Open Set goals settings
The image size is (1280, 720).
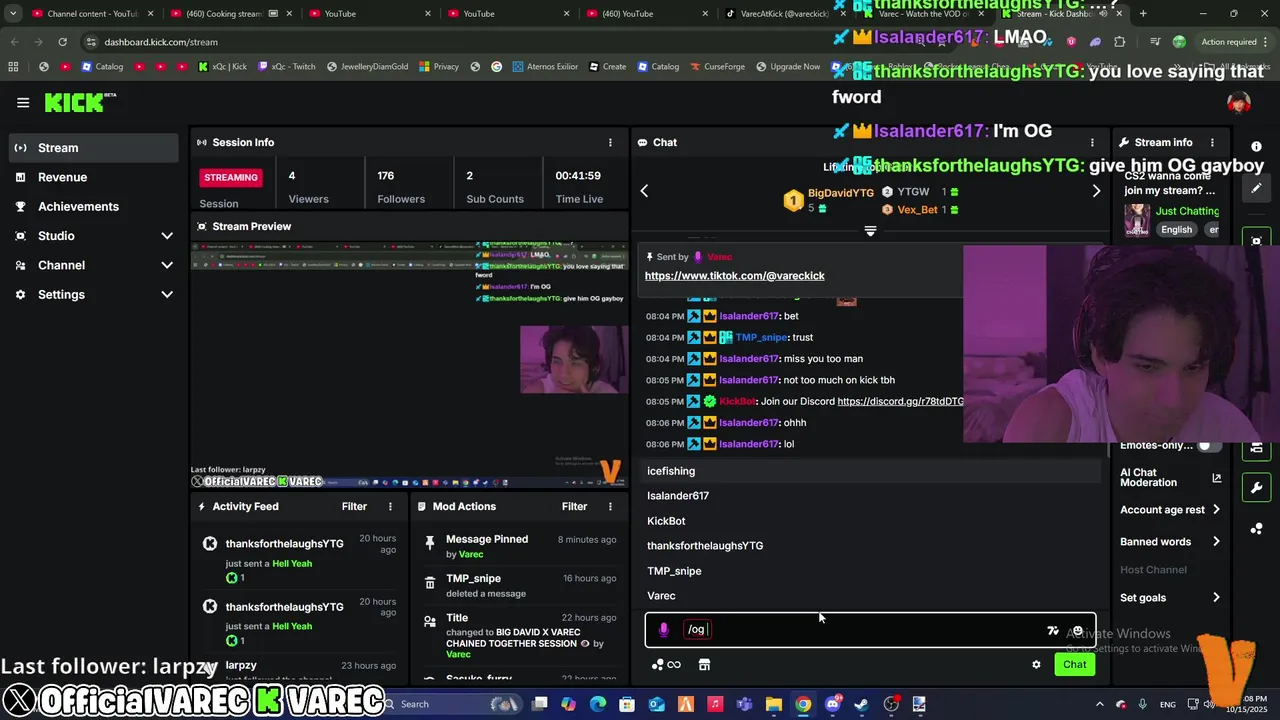(x=1170, y=598)
